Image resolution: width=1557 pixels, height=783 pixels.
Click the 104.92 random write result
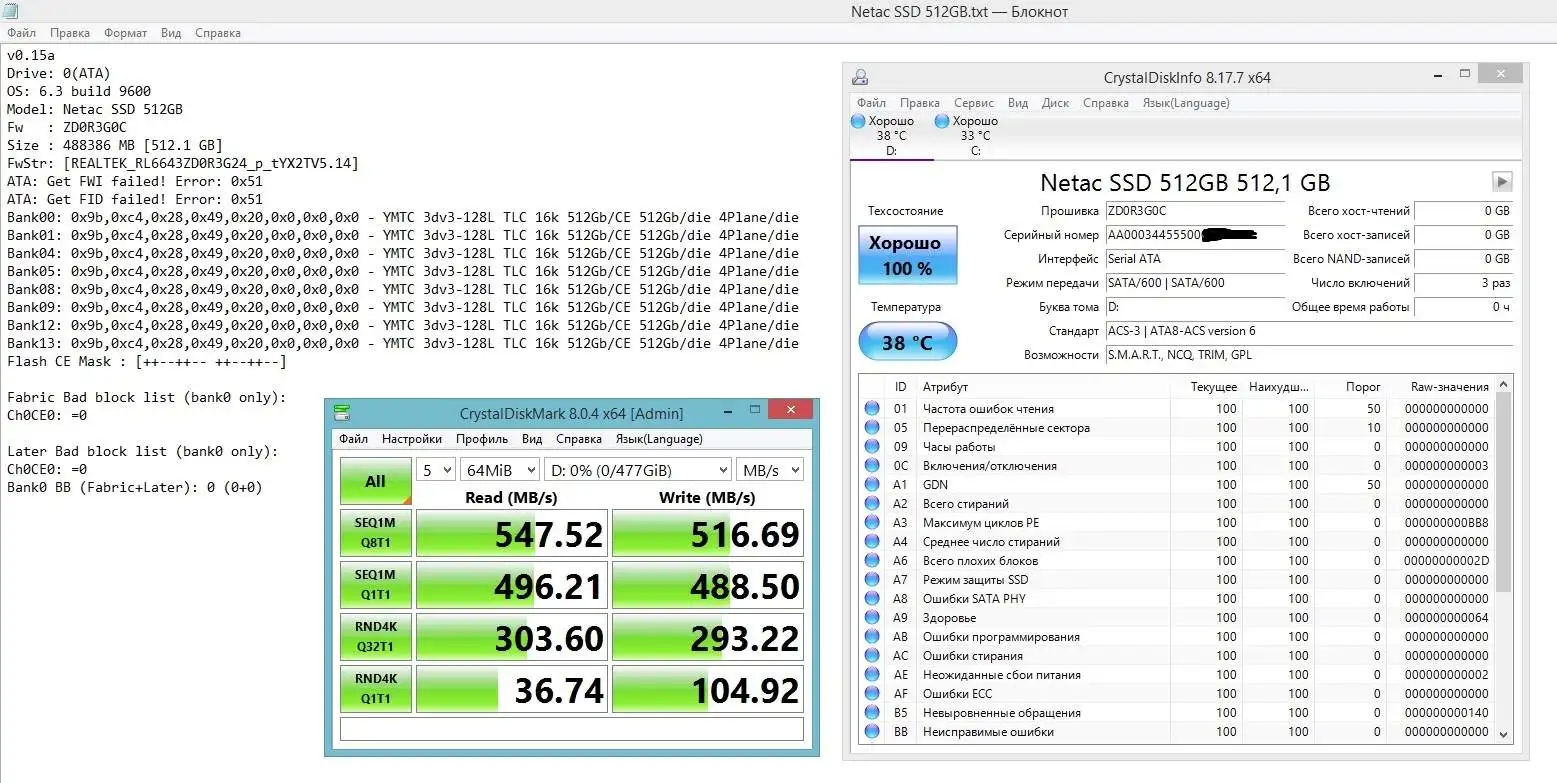[x=707, y=689]
